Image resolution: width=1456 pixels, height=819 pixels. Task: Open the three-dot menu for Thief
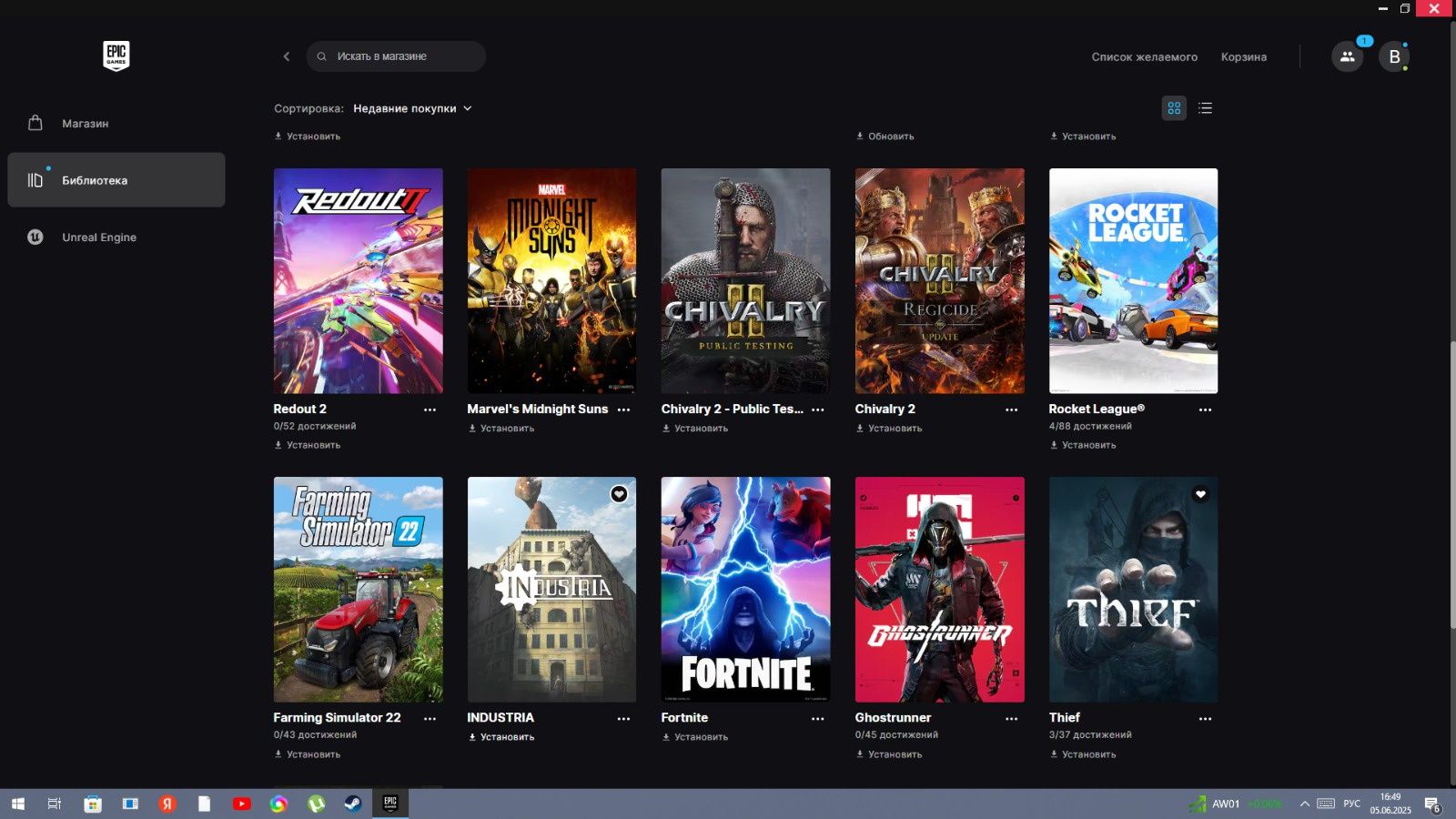pyautogui.click(x=1205, y=718)
